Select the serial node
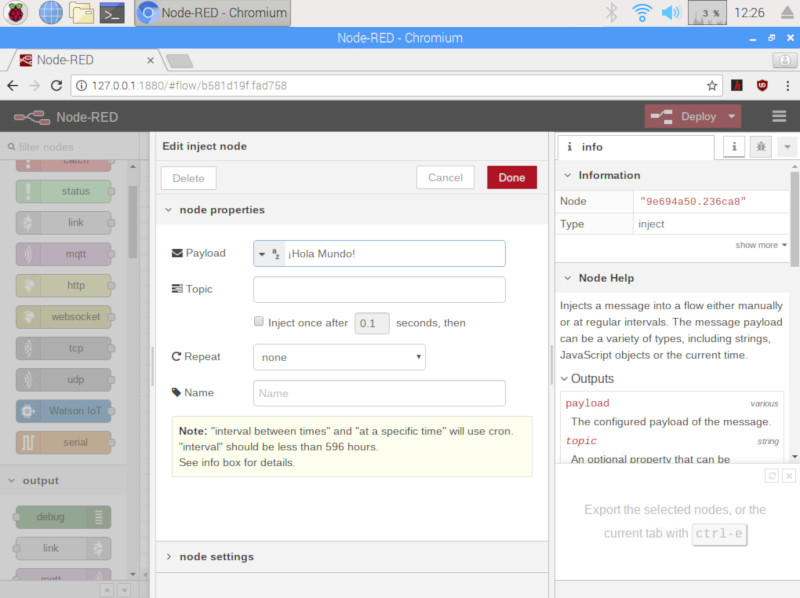The image size is (800, 598). pyautogui.click(x=64, y=442)
